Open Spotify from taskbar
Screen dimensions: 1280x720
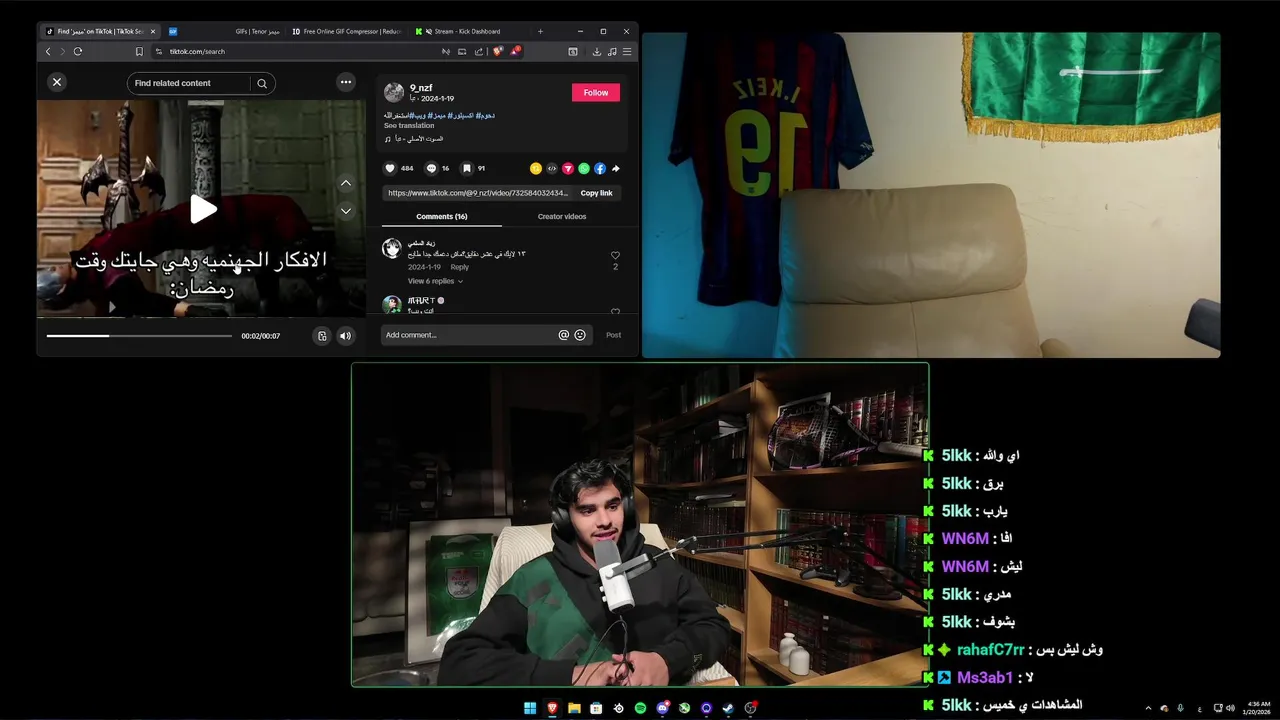click(x=640, y=708)
